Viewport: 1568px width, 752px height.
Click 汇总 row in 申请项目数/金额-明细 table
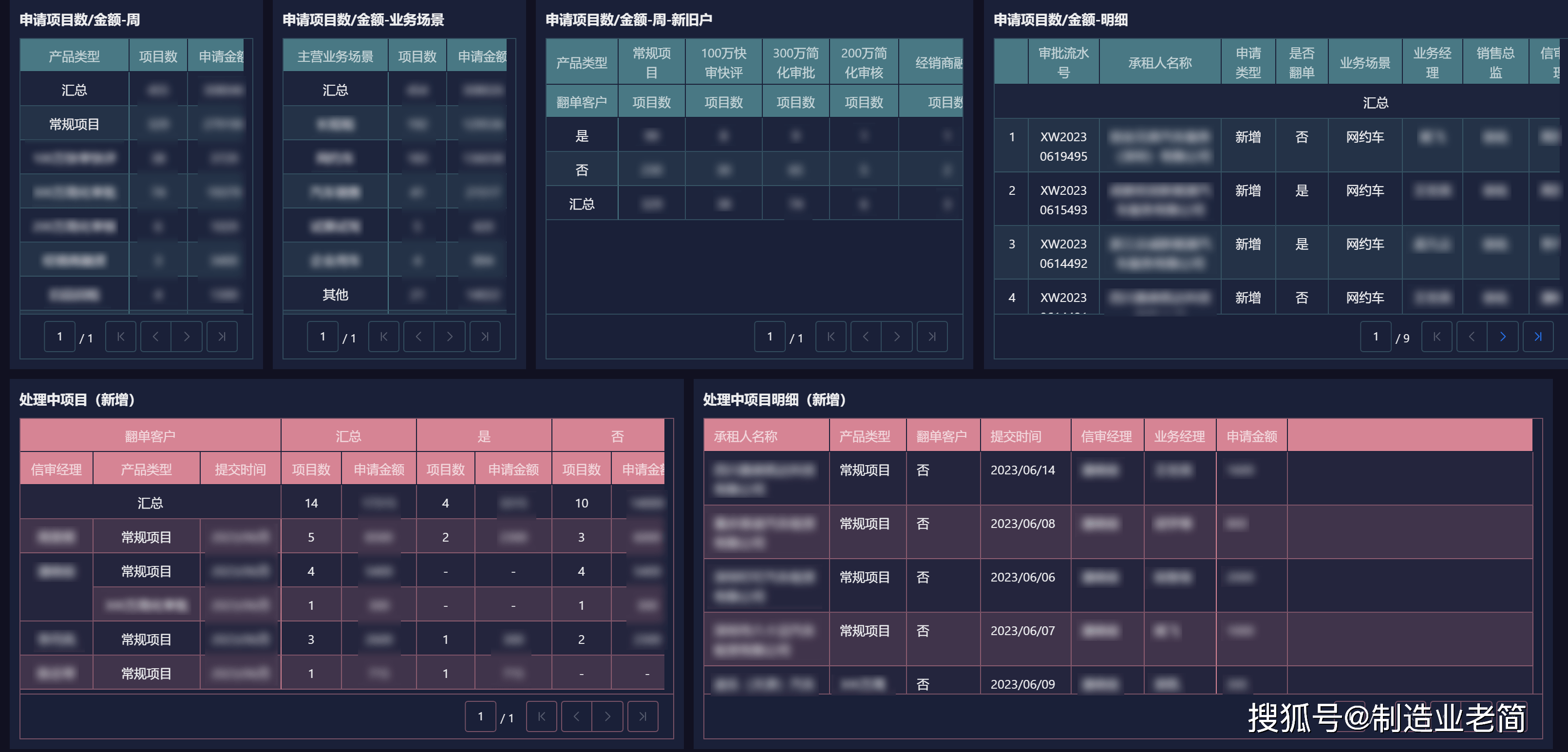(1277, 102)
